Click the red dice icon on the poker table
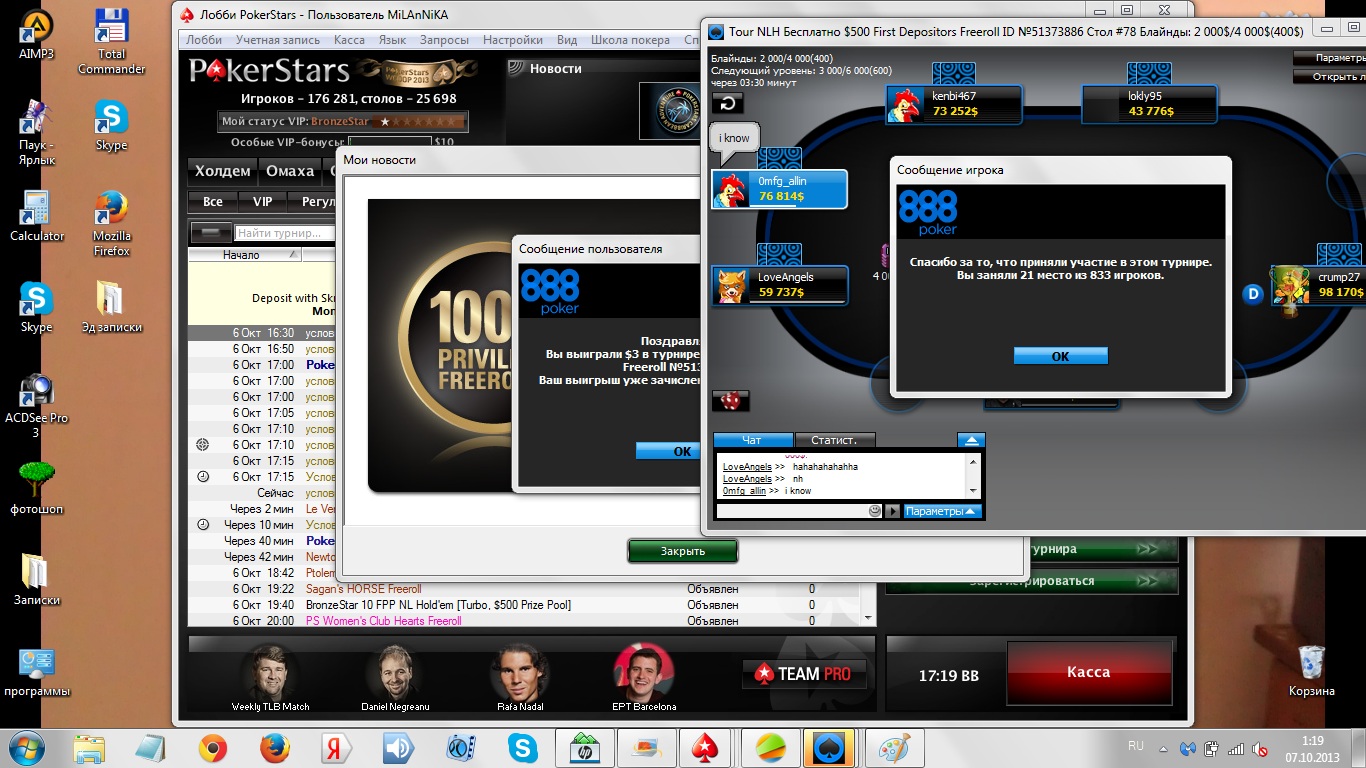The image size is (1366, 768). pyautogui.click(x=730, y=401)
